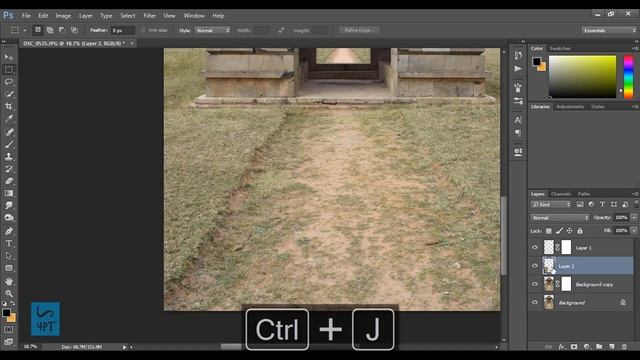The height and width of the screenshot is (360, 640).
Task: Click the Refine Edge button
Action: pos(359,30)
